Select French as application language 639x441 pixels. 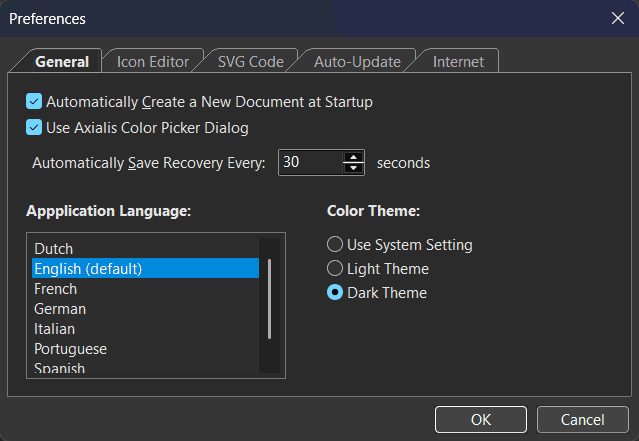[x=56, y=289]
